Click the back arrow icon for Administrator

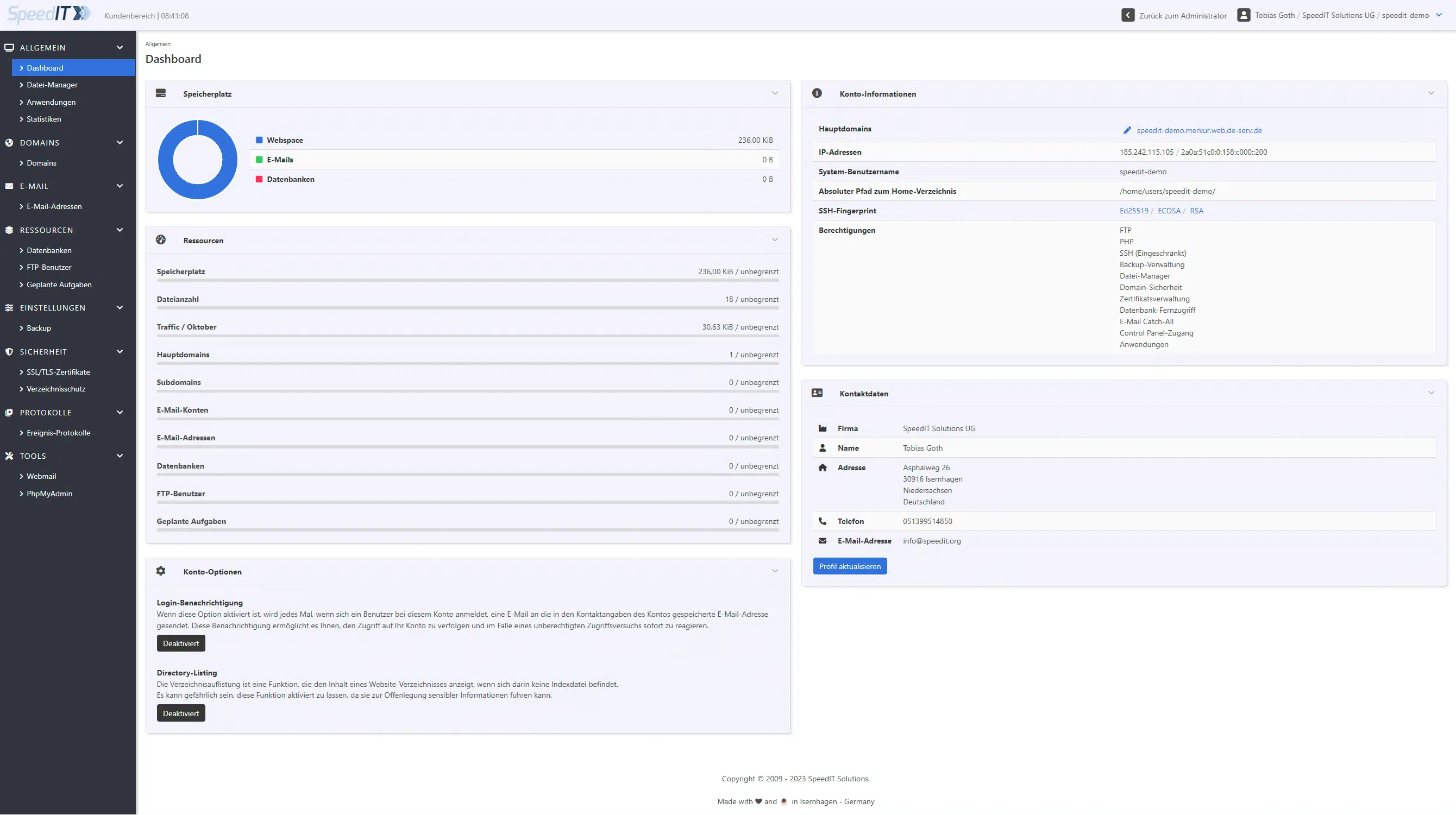(1128, 15)
